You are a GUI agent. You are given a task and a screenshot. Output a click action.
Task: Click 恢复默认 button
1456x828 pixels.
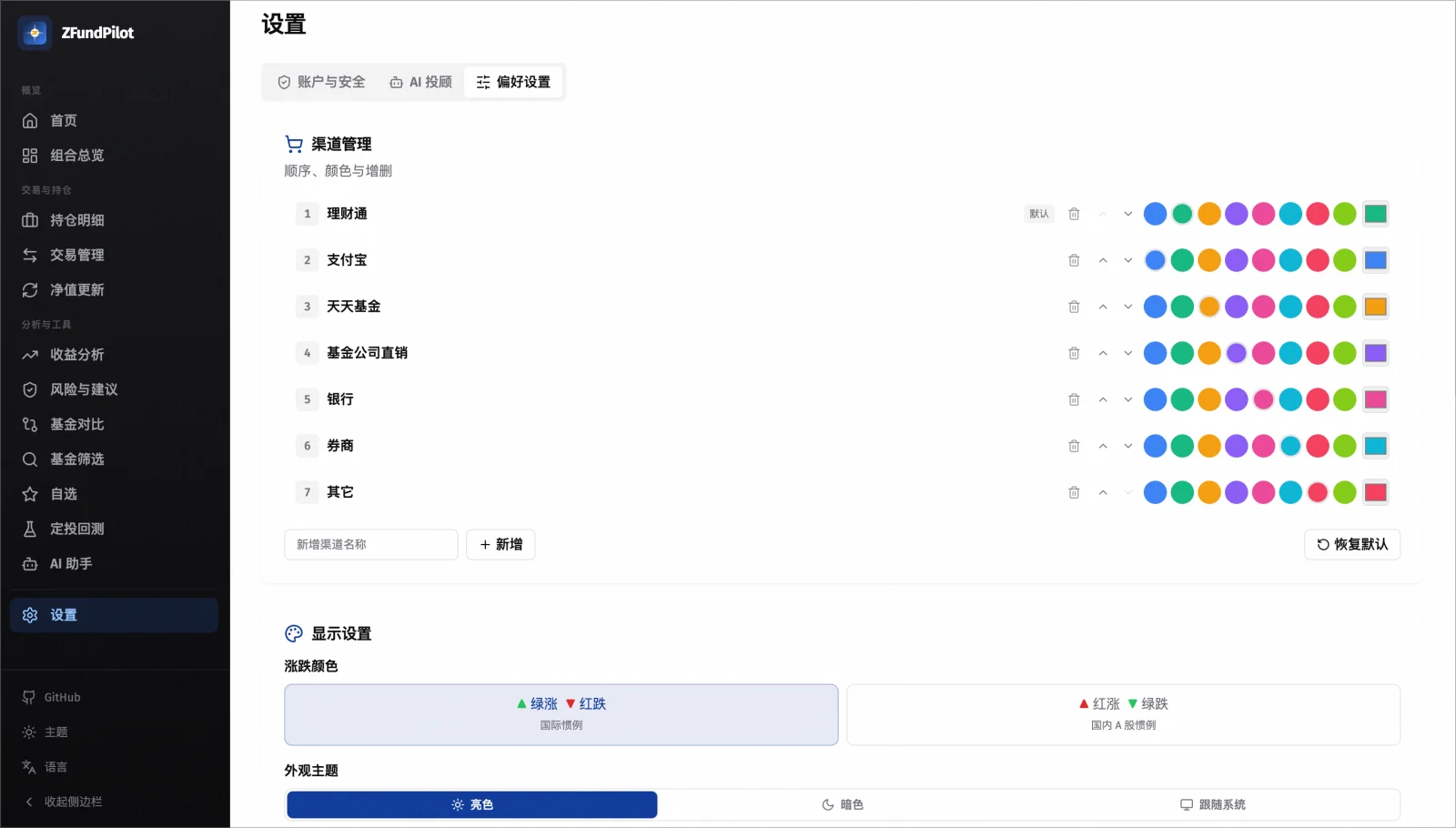(1352, 544)
